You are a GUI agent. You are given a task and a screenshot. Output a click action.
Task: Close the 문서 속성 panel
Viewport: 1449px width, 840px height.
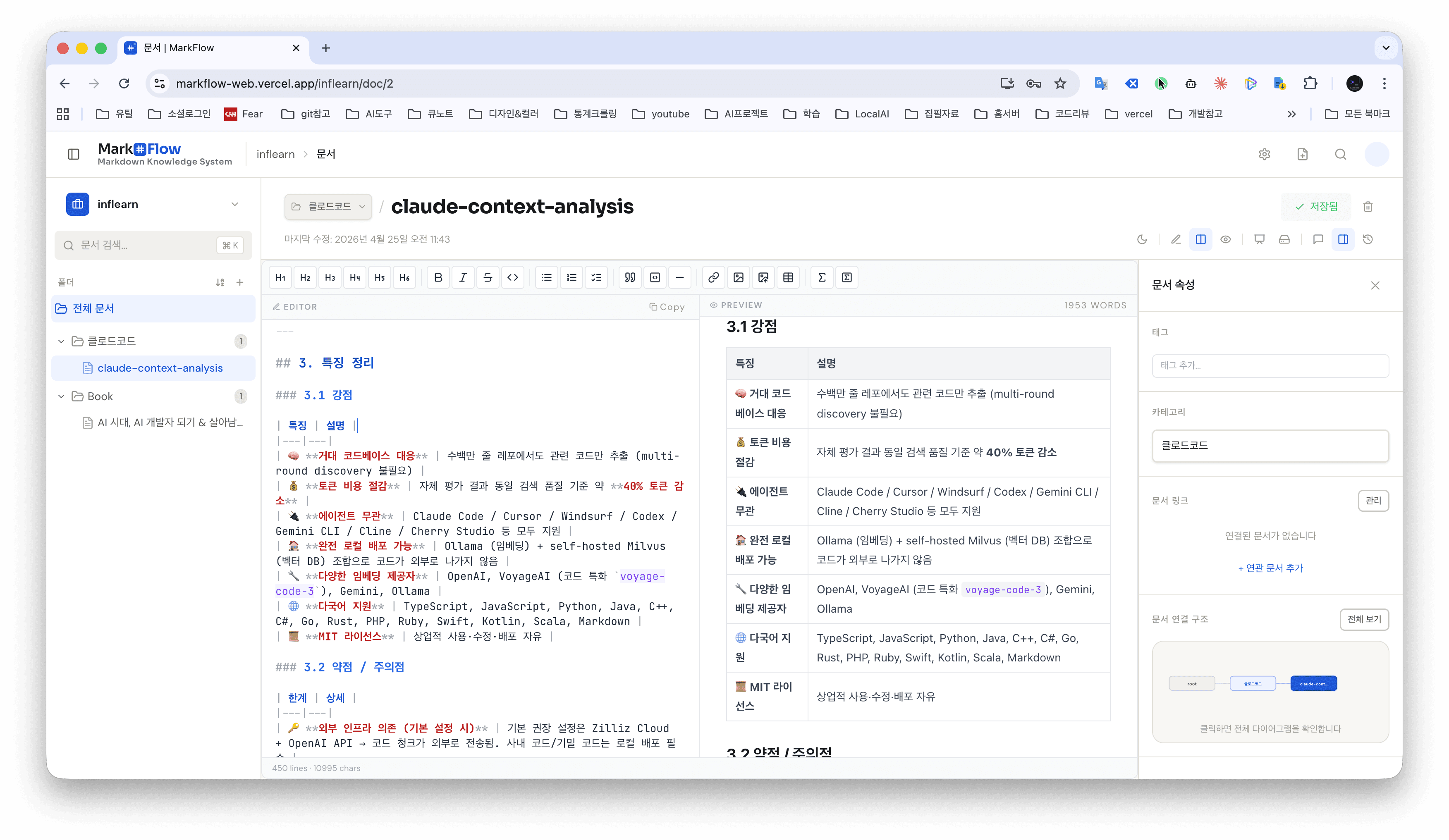click(1375, 286)
